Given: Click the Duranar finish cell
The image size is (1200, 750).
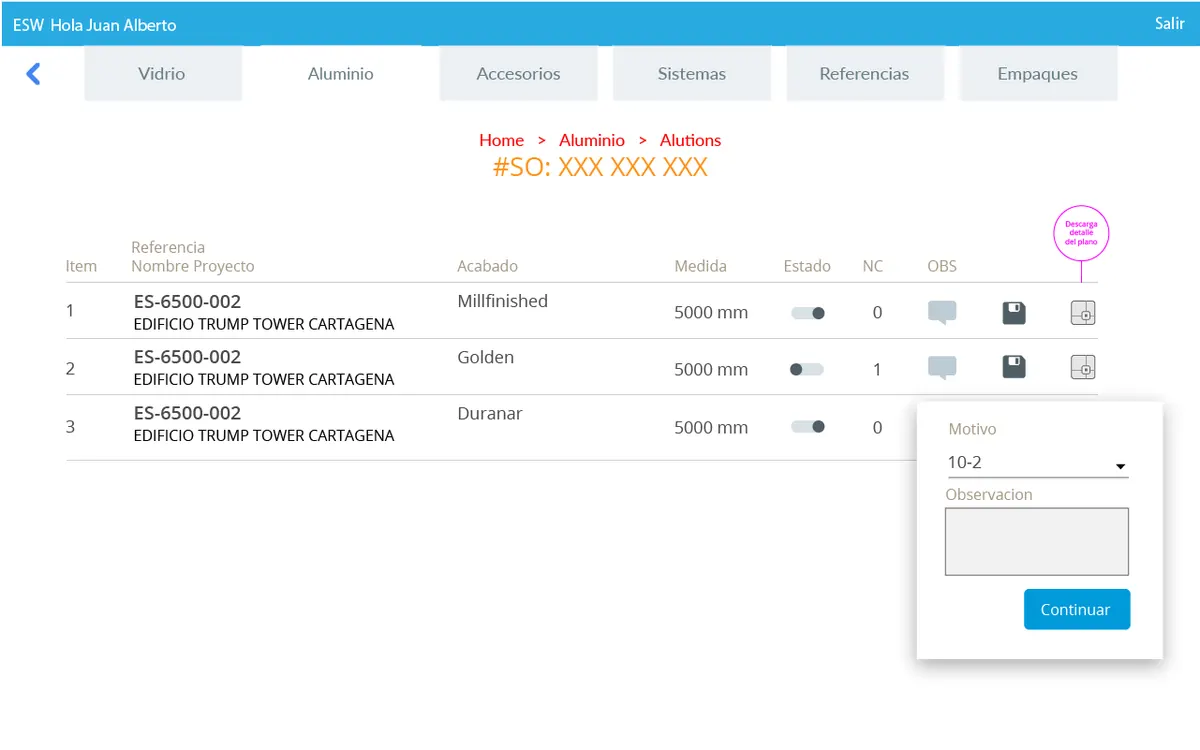Looking at the screenshot, I should click(490, 413).
